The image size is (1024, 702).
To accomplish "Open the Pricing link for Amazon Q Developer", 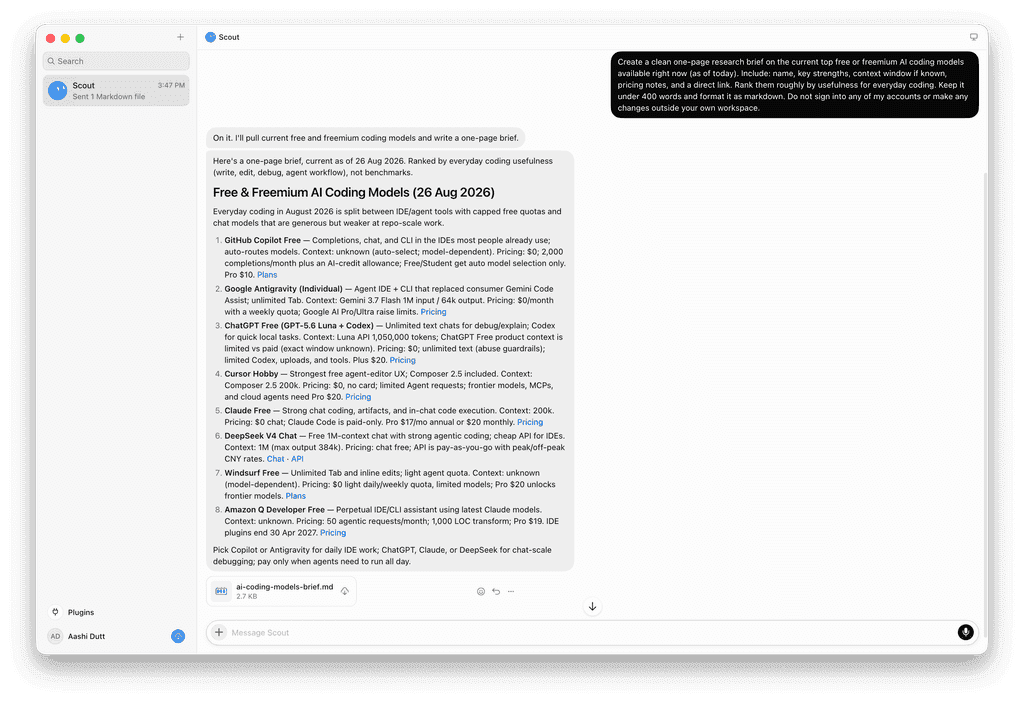I will [x=332, y=533].
